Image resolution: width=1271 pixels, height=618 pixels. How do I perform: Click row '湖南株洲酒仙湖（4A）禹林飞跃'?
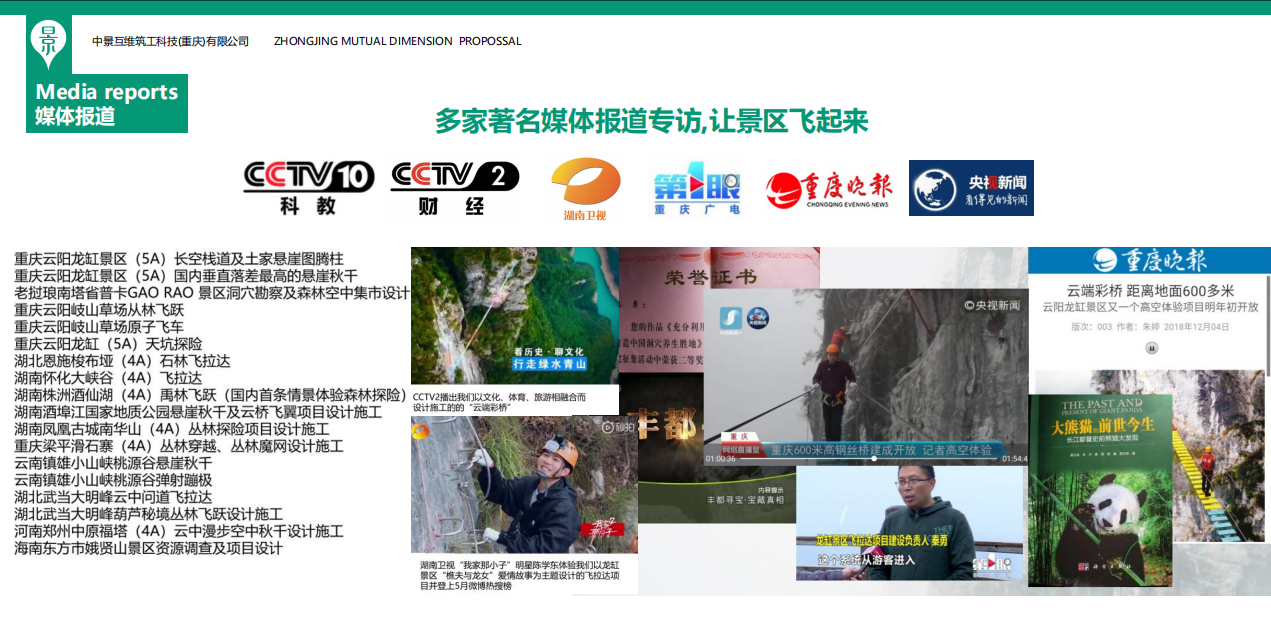212,395
